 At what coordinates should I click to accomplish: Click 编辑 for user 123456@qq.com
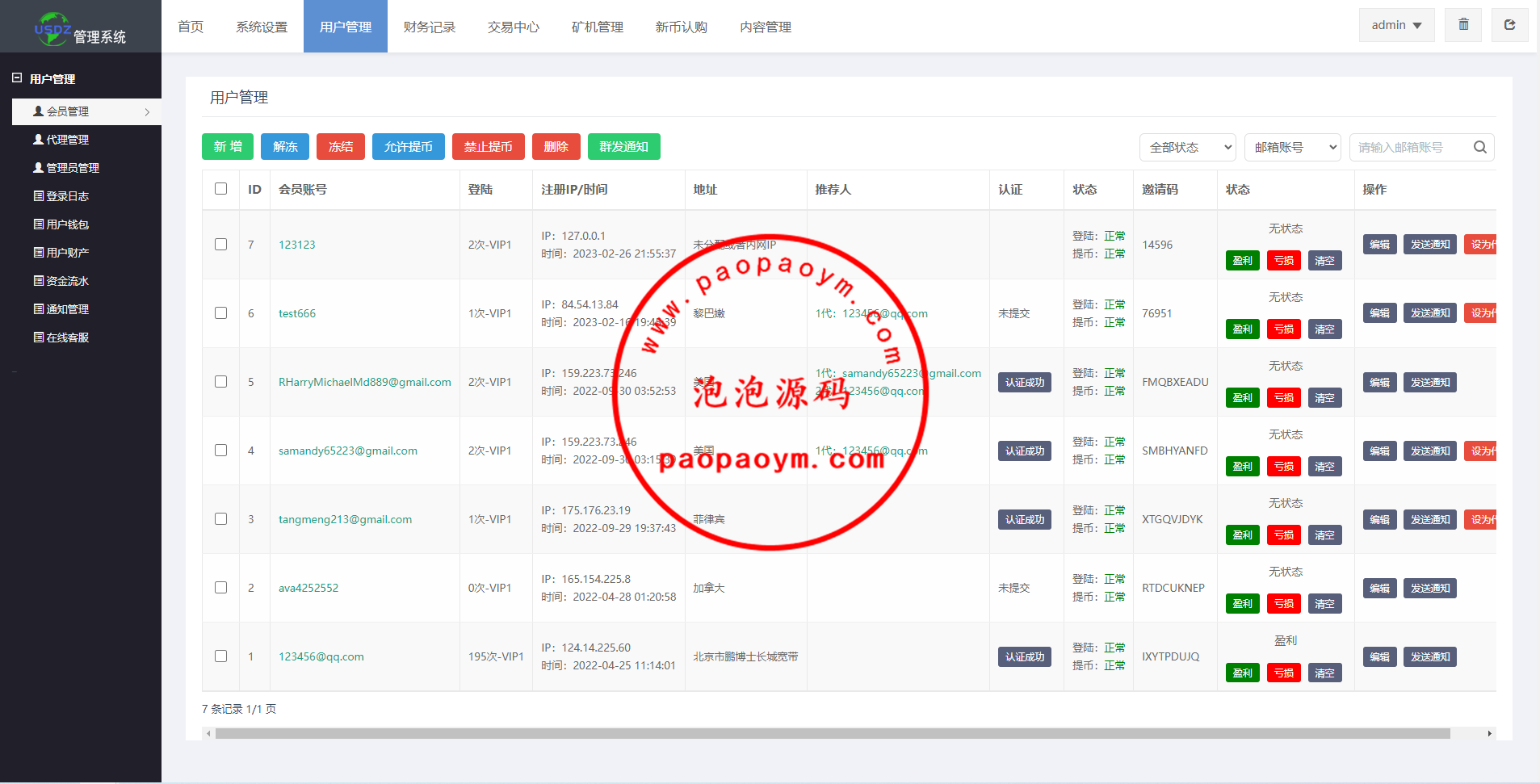1379,656
